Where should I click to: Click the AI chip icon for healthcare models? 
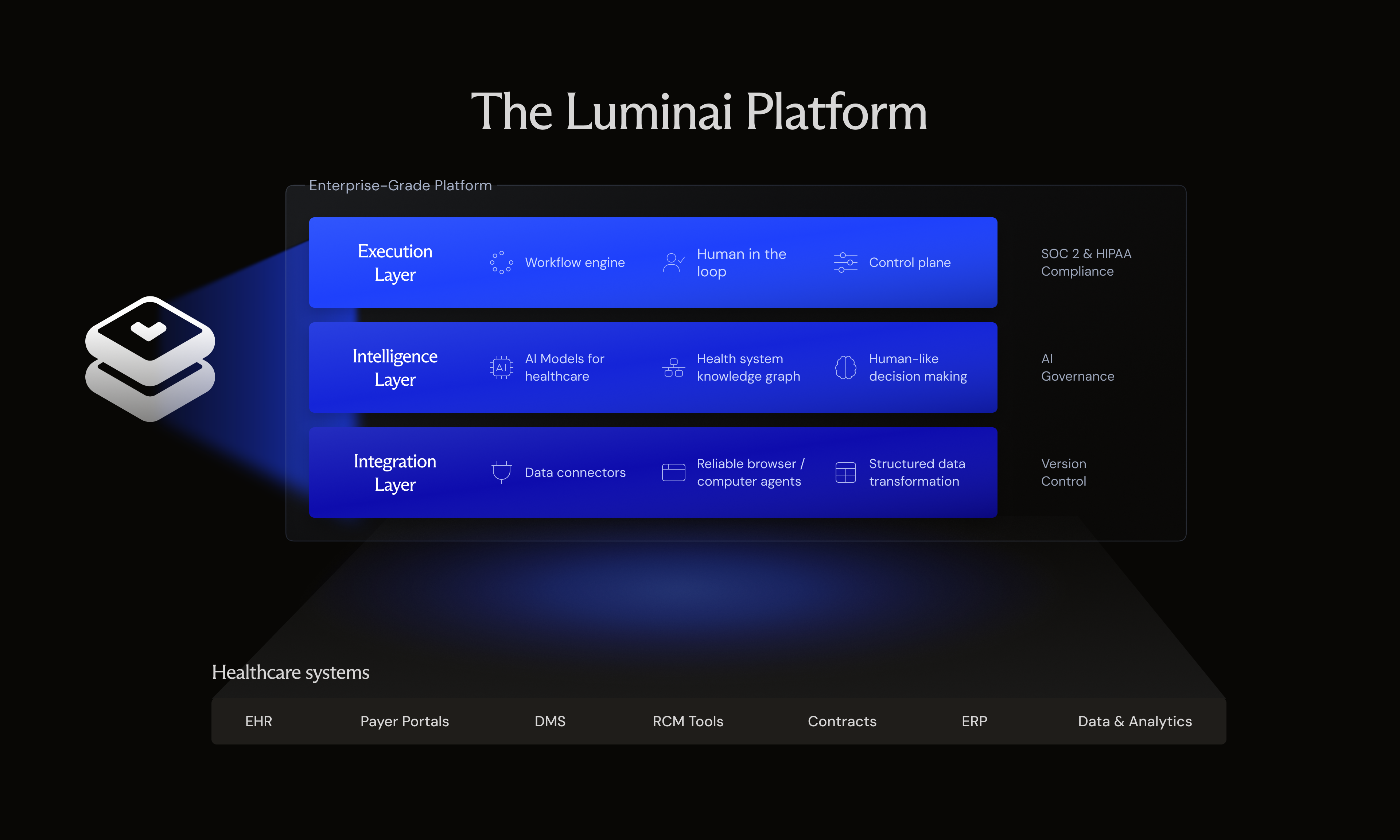[501, 367]
